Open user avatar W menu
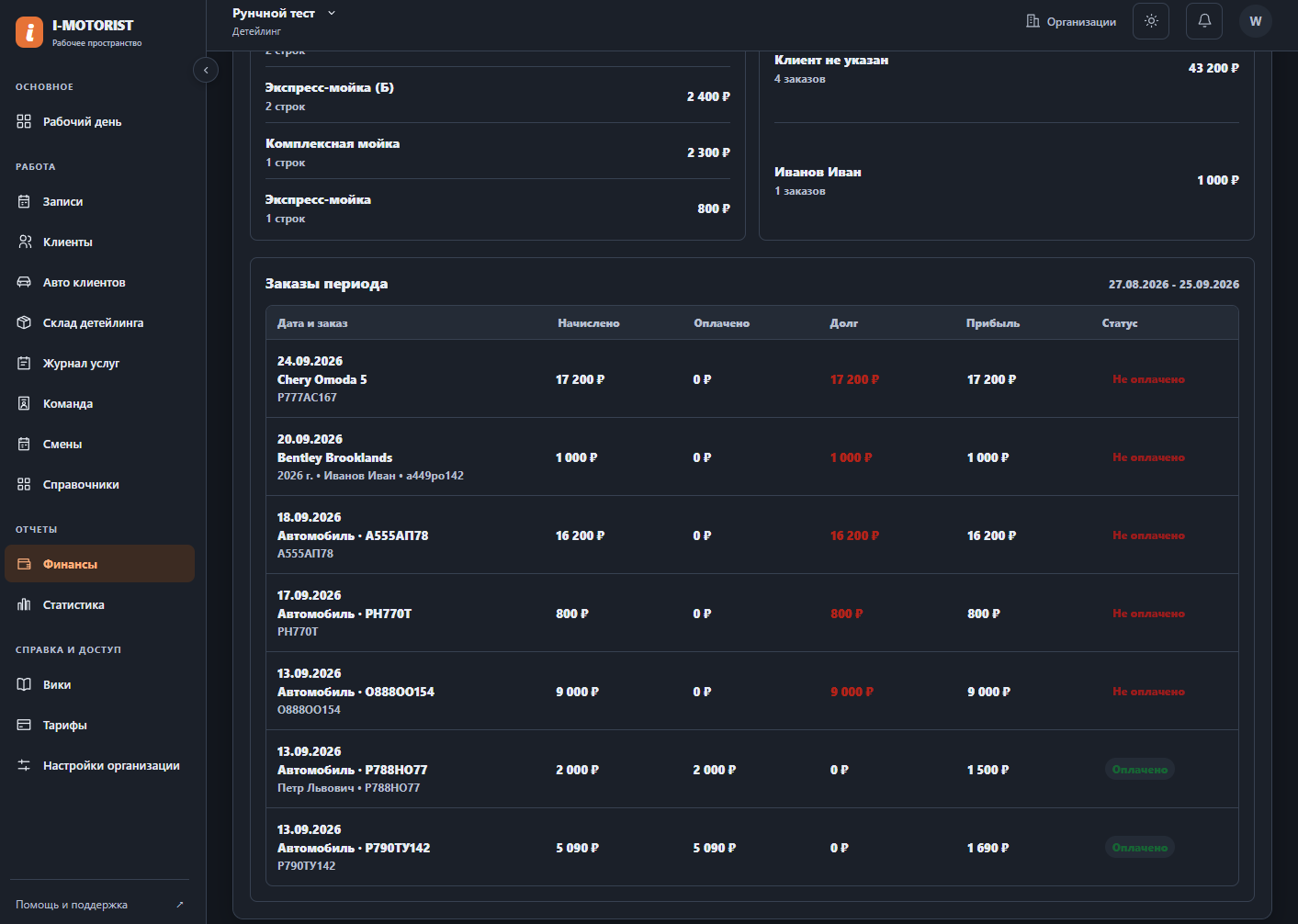Image resolution: width=1298 pixels, height=924 pixels. [x=1256, y=21]
